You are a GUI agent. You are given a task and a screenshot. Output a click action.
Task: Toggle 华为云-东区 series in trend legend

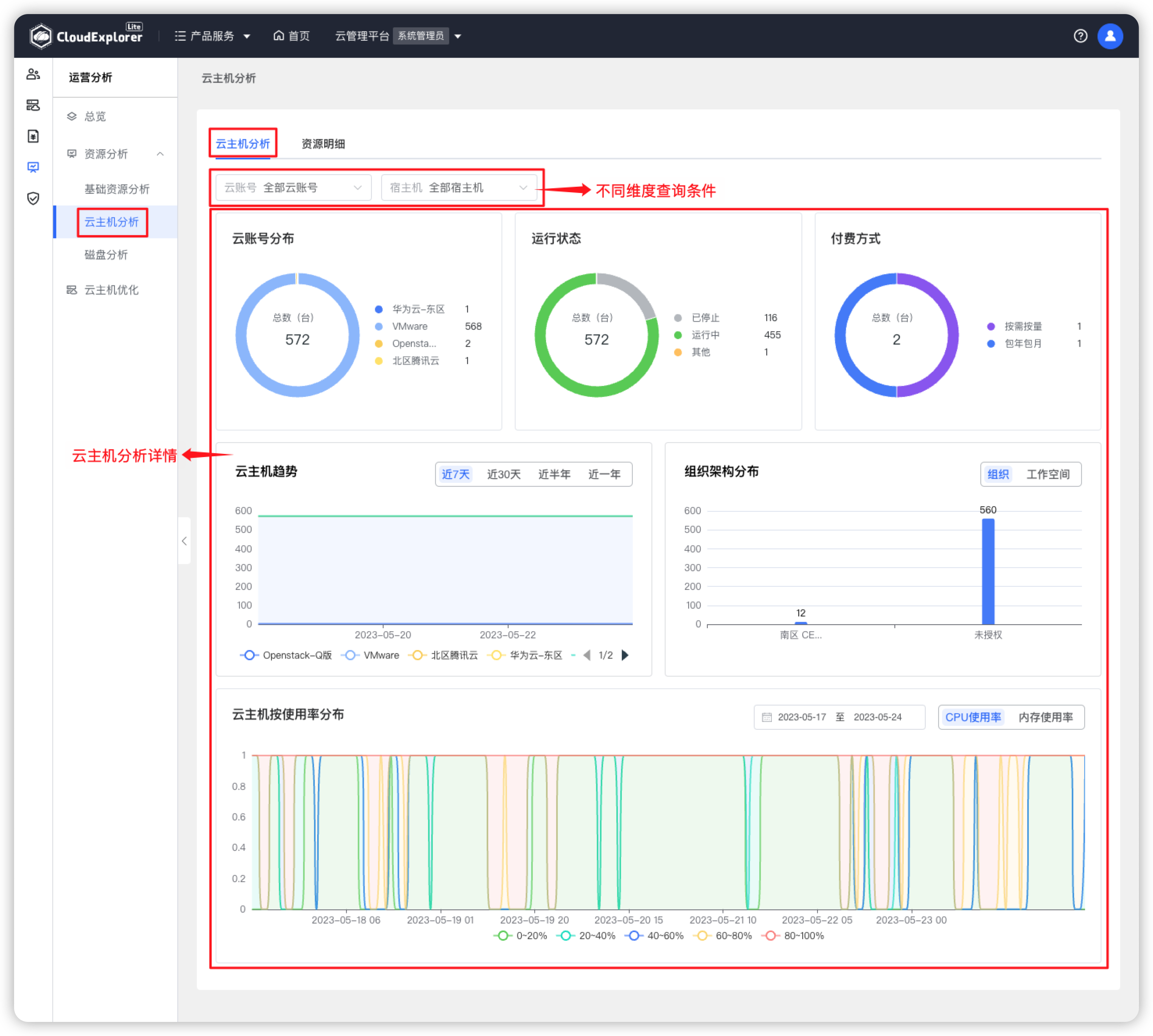(525, 655)
